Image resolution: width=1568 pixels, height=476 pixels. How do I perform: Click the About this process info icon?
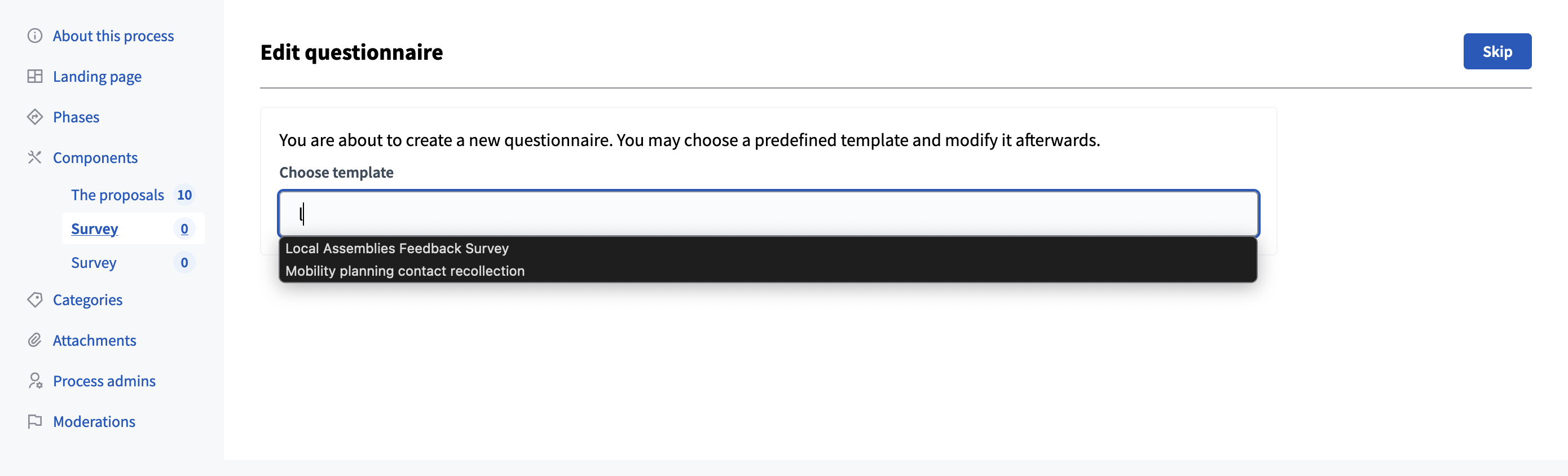[x=35, y=36]
